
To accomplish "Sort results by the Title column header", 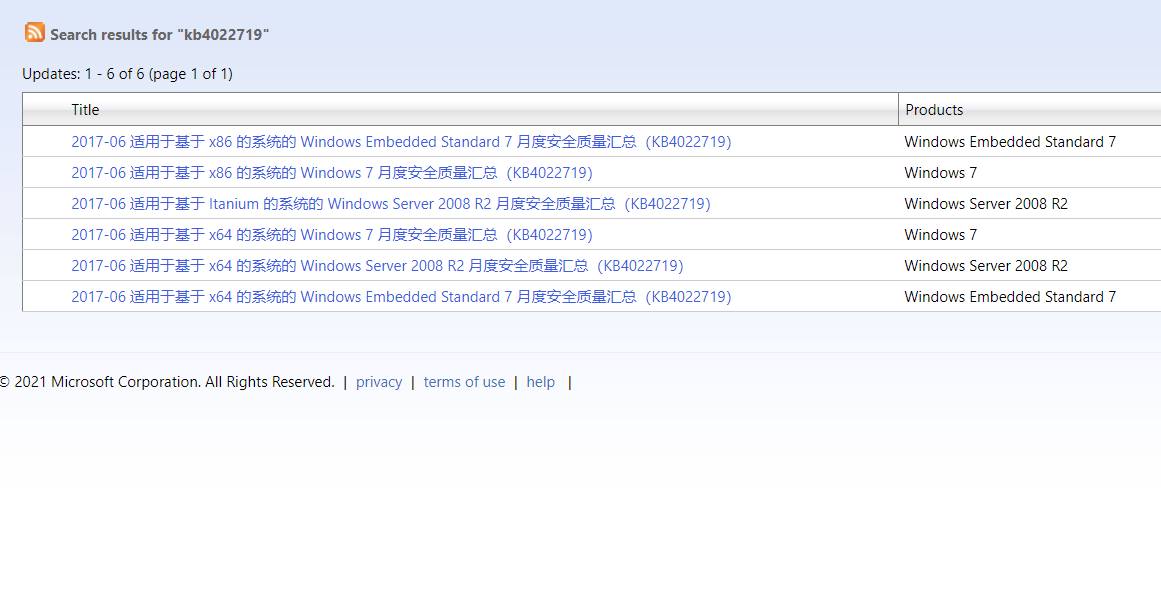I will pyautogui.click(x=85, y=109).
